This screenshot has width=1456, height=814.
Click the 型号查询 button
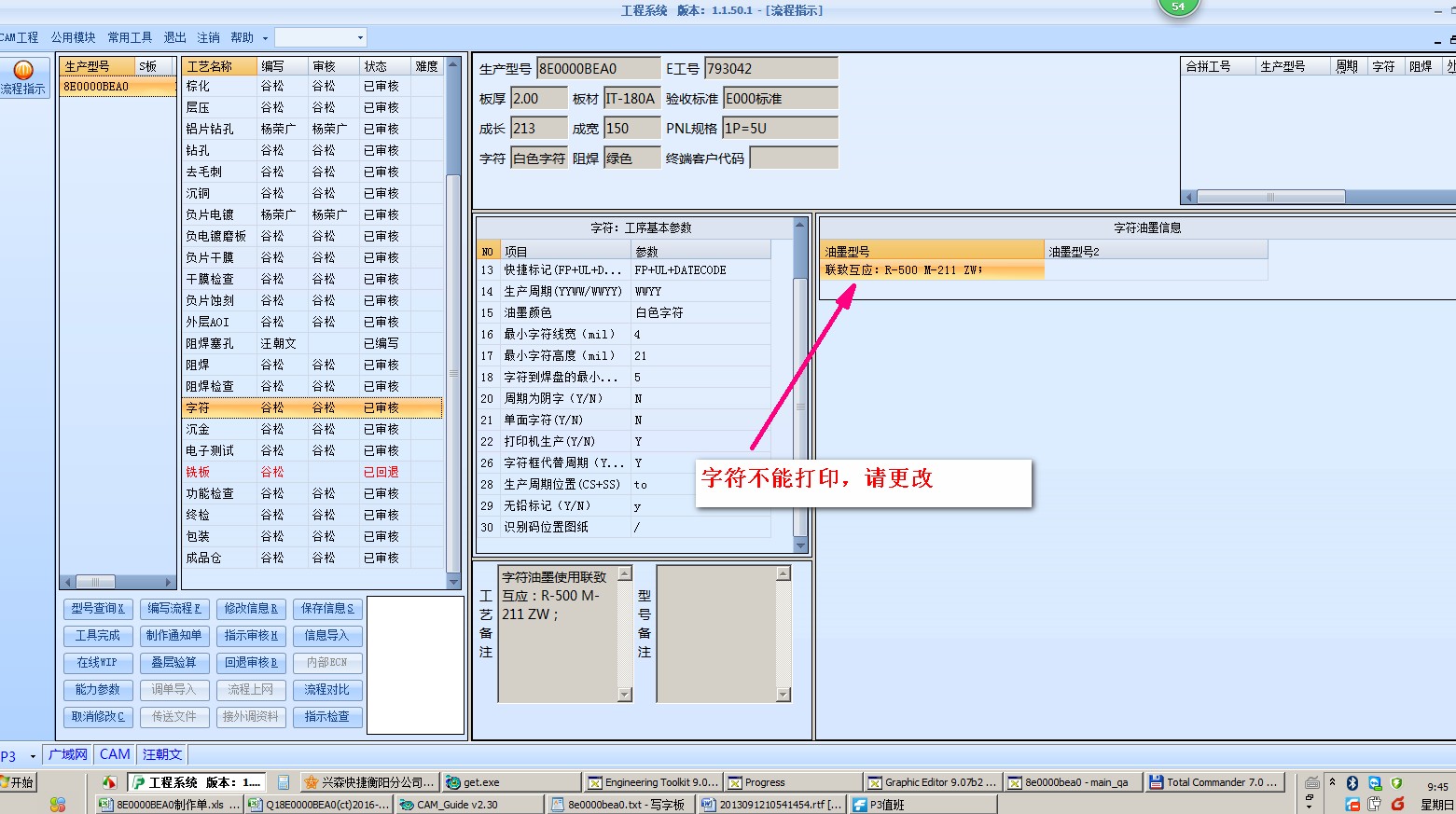tap(98, 609)
